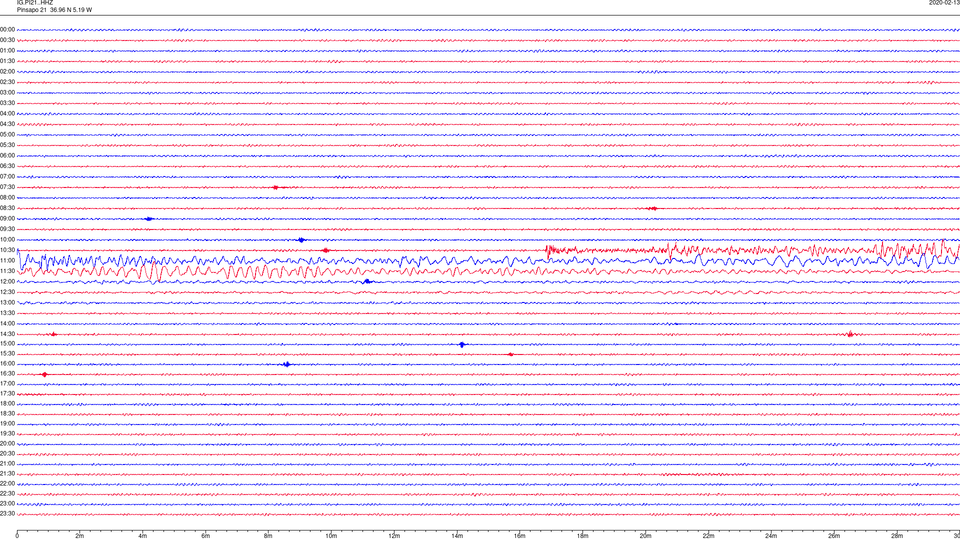Pick the 06:00 trace label
Screen dimensions: 960x540
7,156
